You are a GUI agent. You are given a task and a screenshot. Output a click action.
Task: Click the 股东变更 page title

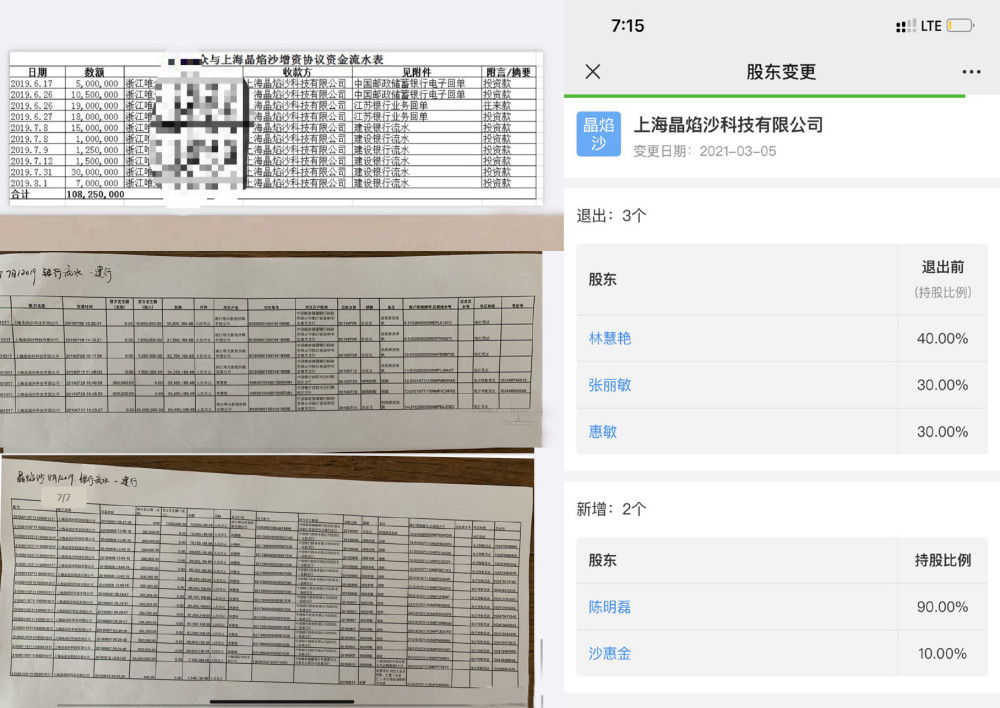coord(781,71)
